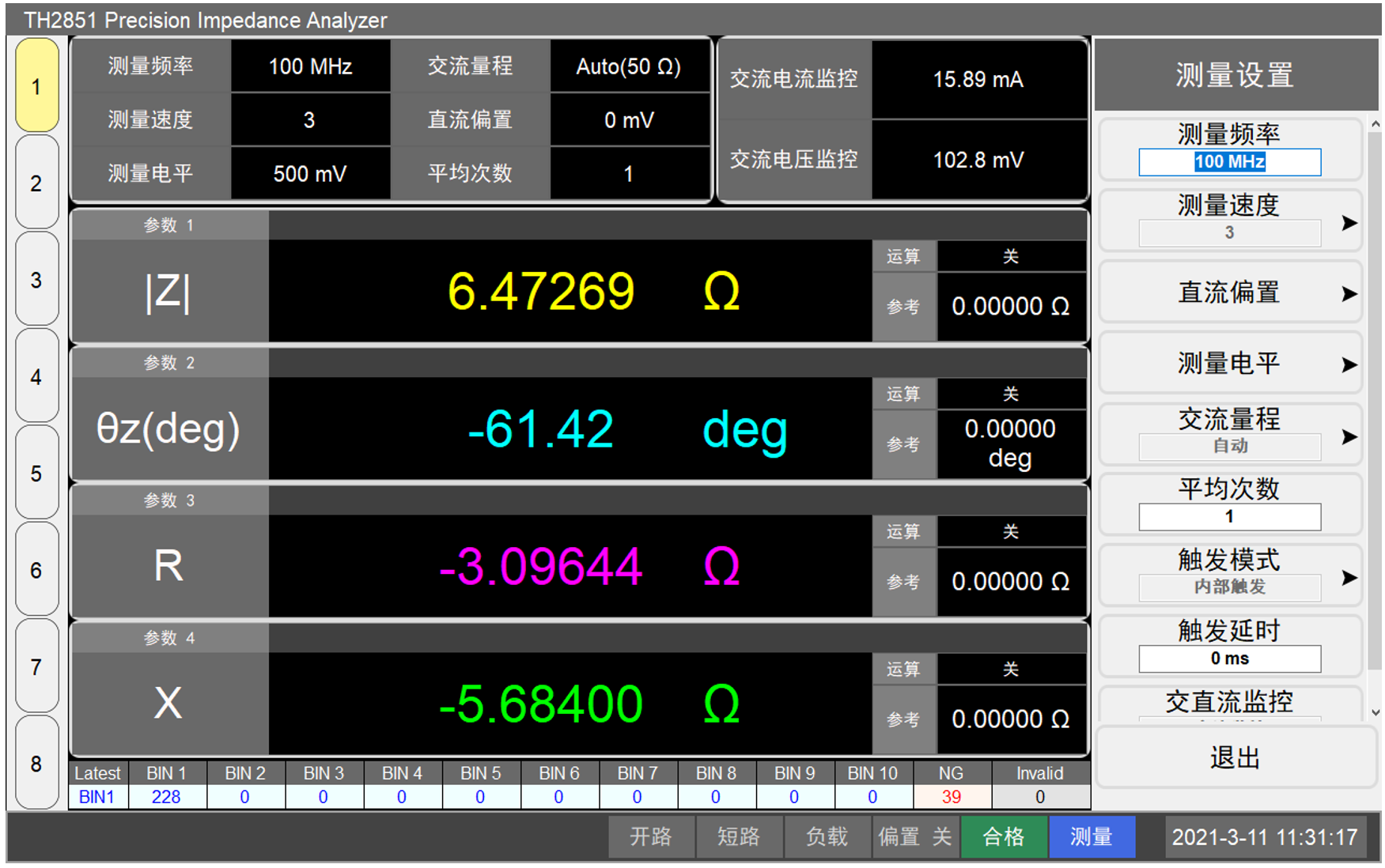The image size is (1385, 868).
Task: Set the 触发延时 trigger delay value
Action: [1230, 659]
